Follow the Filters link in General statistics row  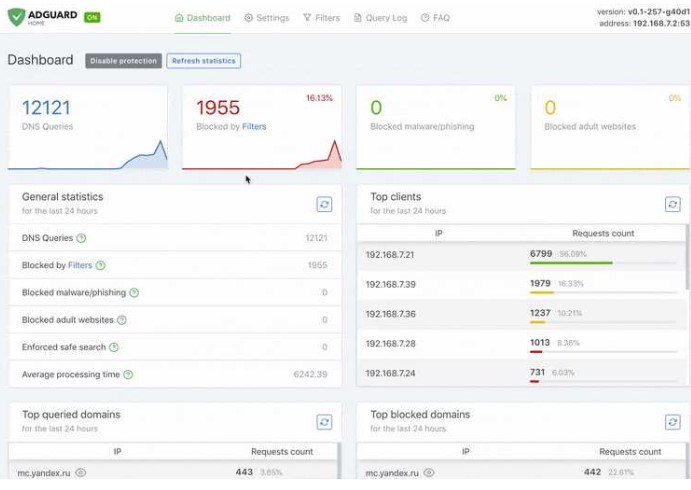coord(80,265)
